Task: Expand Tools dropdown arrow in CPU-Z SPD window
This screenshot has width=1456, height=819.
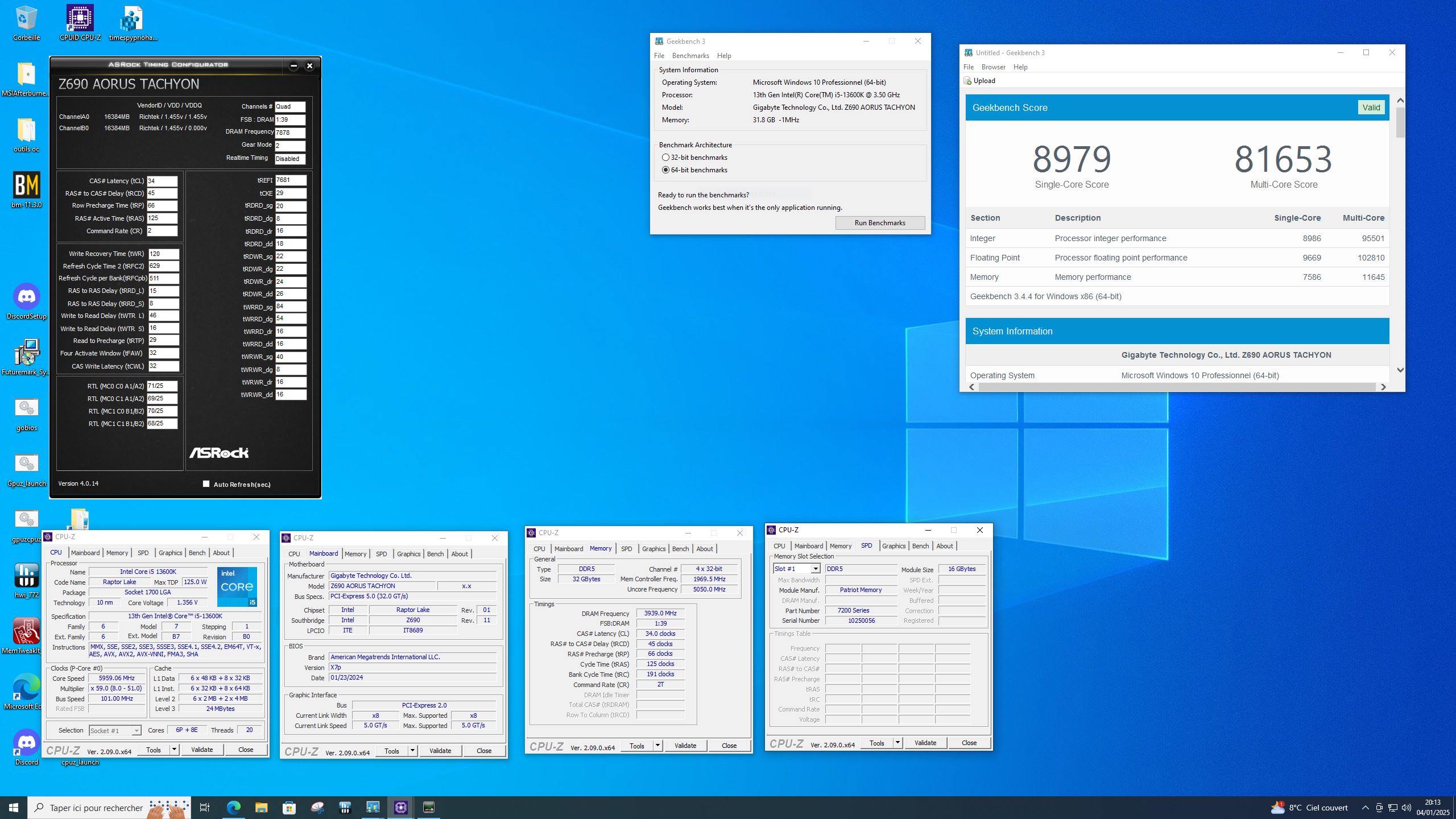Action: point(897,743)
